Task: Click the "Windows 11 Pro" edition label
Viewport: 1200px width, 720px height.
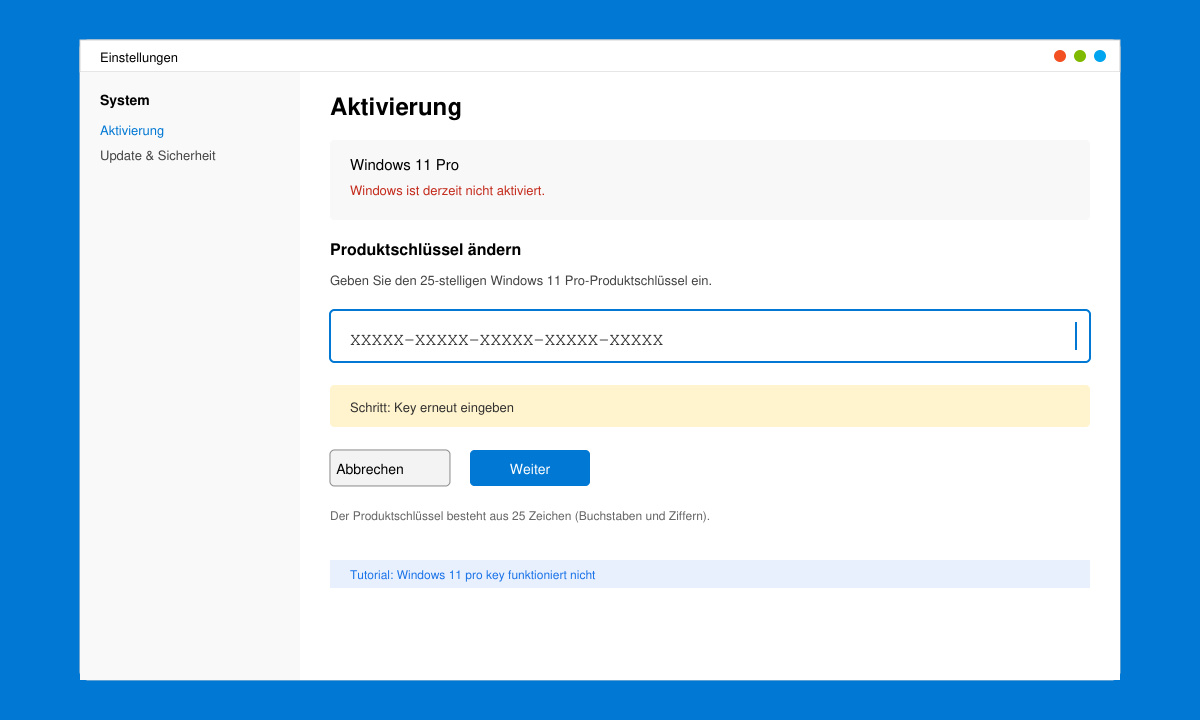Action: 404,165
